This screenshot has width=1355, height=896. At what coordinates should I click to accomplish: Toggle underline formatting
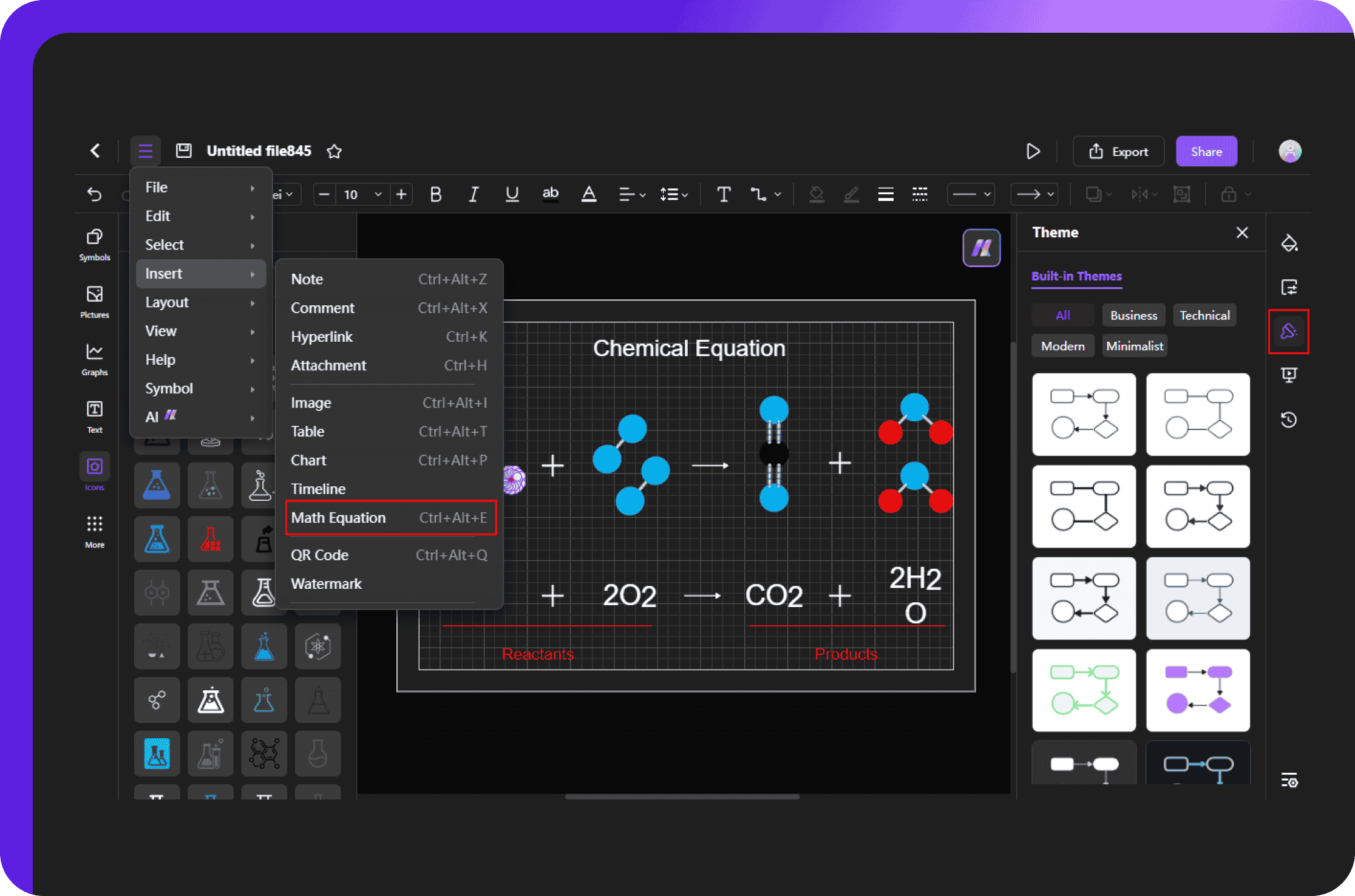[x=512, y=194]
